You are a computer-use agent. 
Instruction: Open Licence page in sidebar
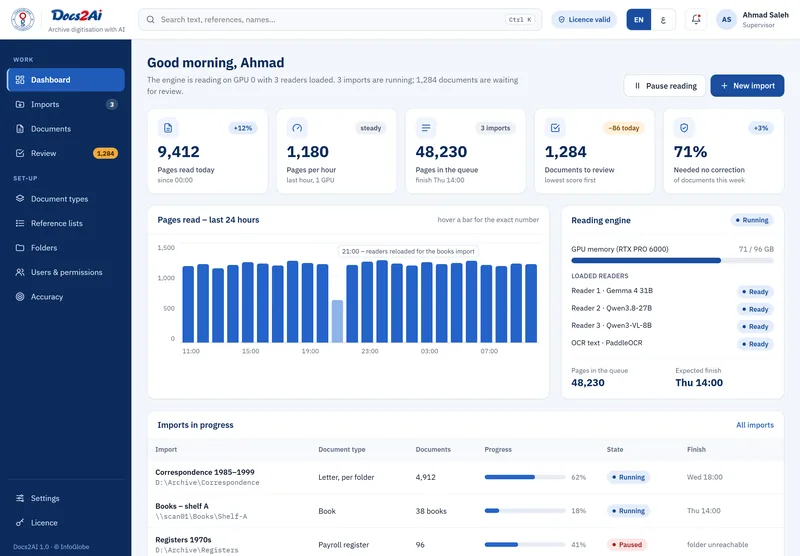coord(66,522)
